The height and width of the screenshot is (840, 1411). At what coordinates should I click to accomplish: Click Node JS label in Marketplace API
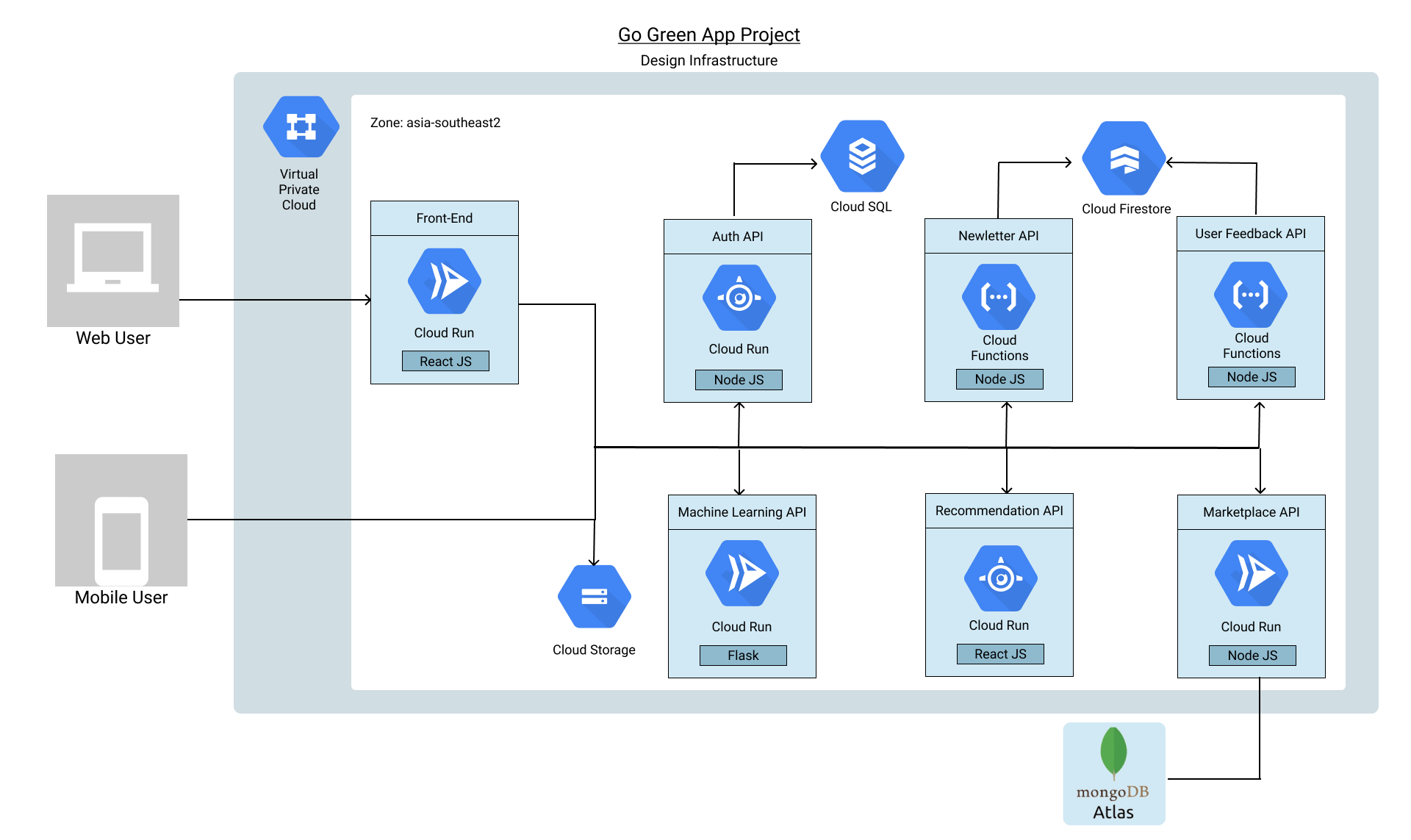(x=1252, y=656)
